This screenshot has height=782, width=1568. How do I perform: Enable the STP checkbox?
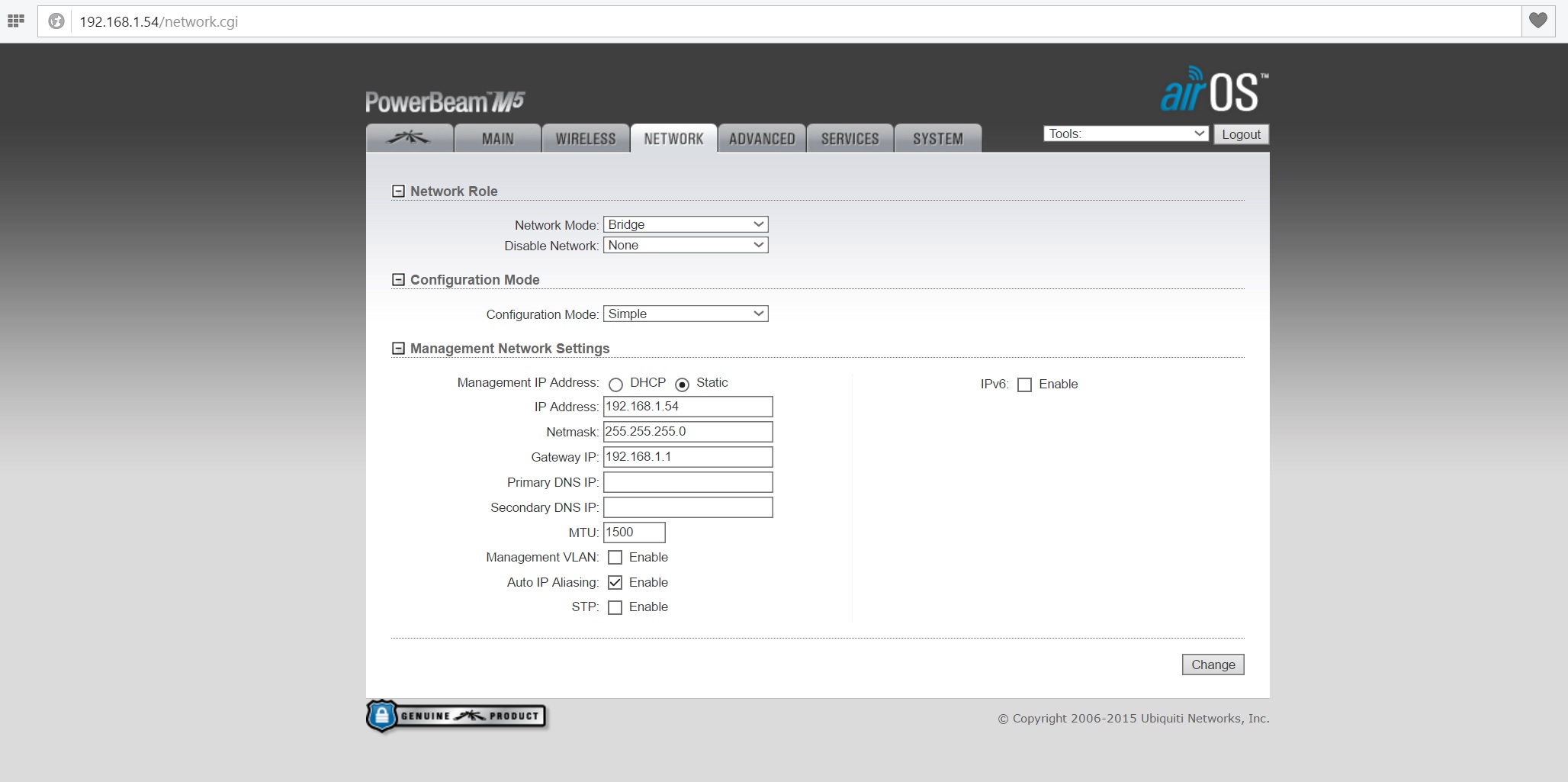point(615,607)
